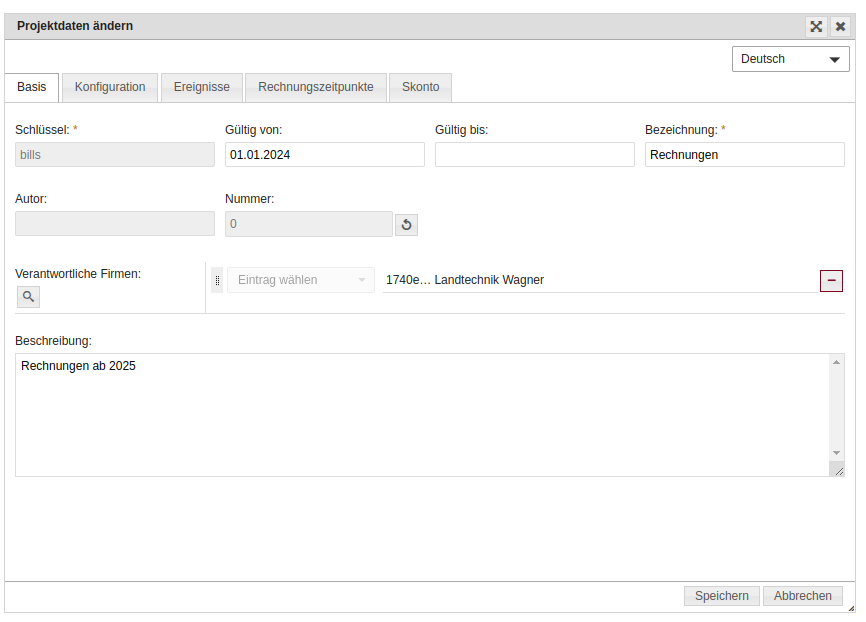Focus the empty Gültig bis field
This screenshot has height=622, width=866.
click(x=535, y=154)
